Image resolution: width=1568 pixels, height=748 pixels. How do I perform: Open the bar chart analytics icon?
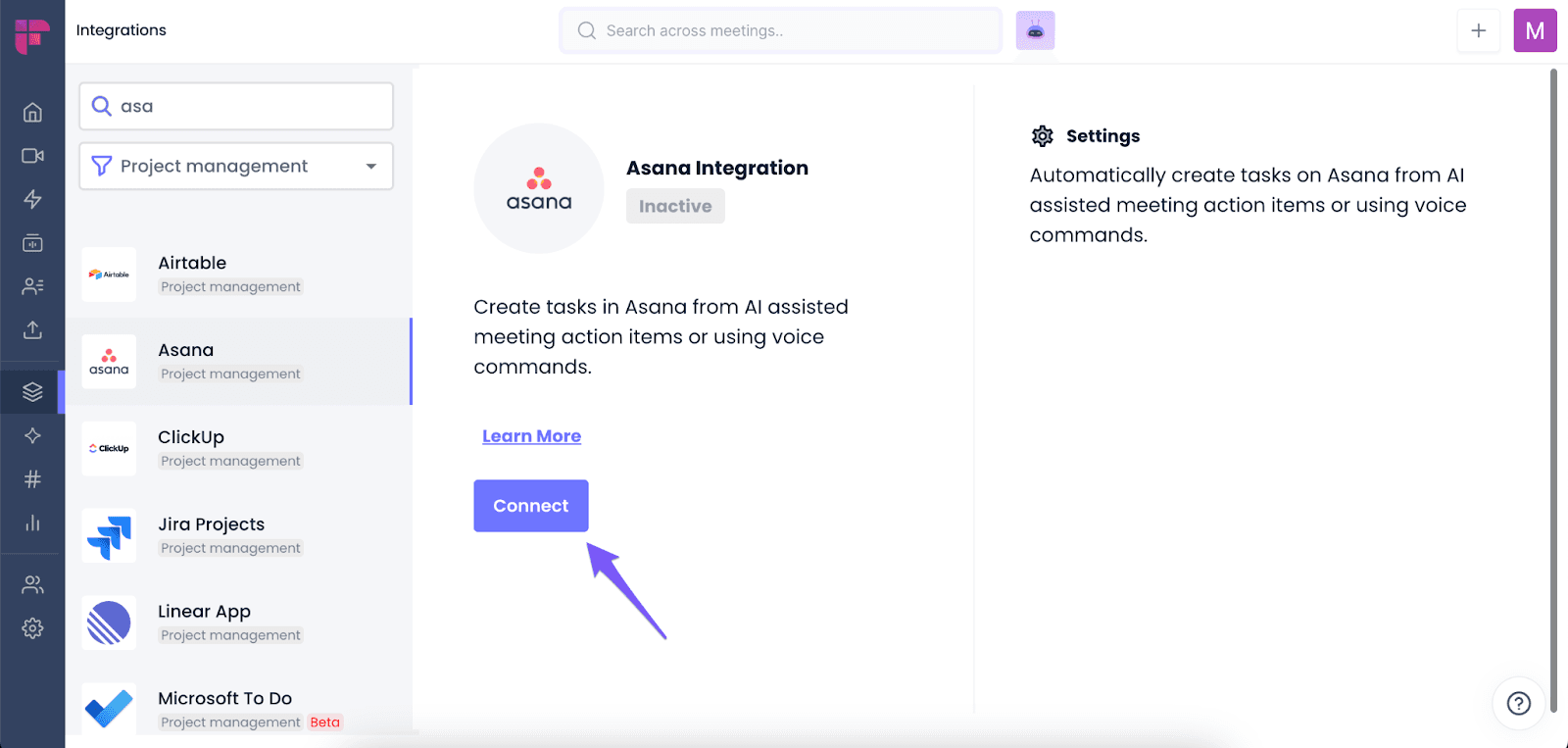[32, 523]
